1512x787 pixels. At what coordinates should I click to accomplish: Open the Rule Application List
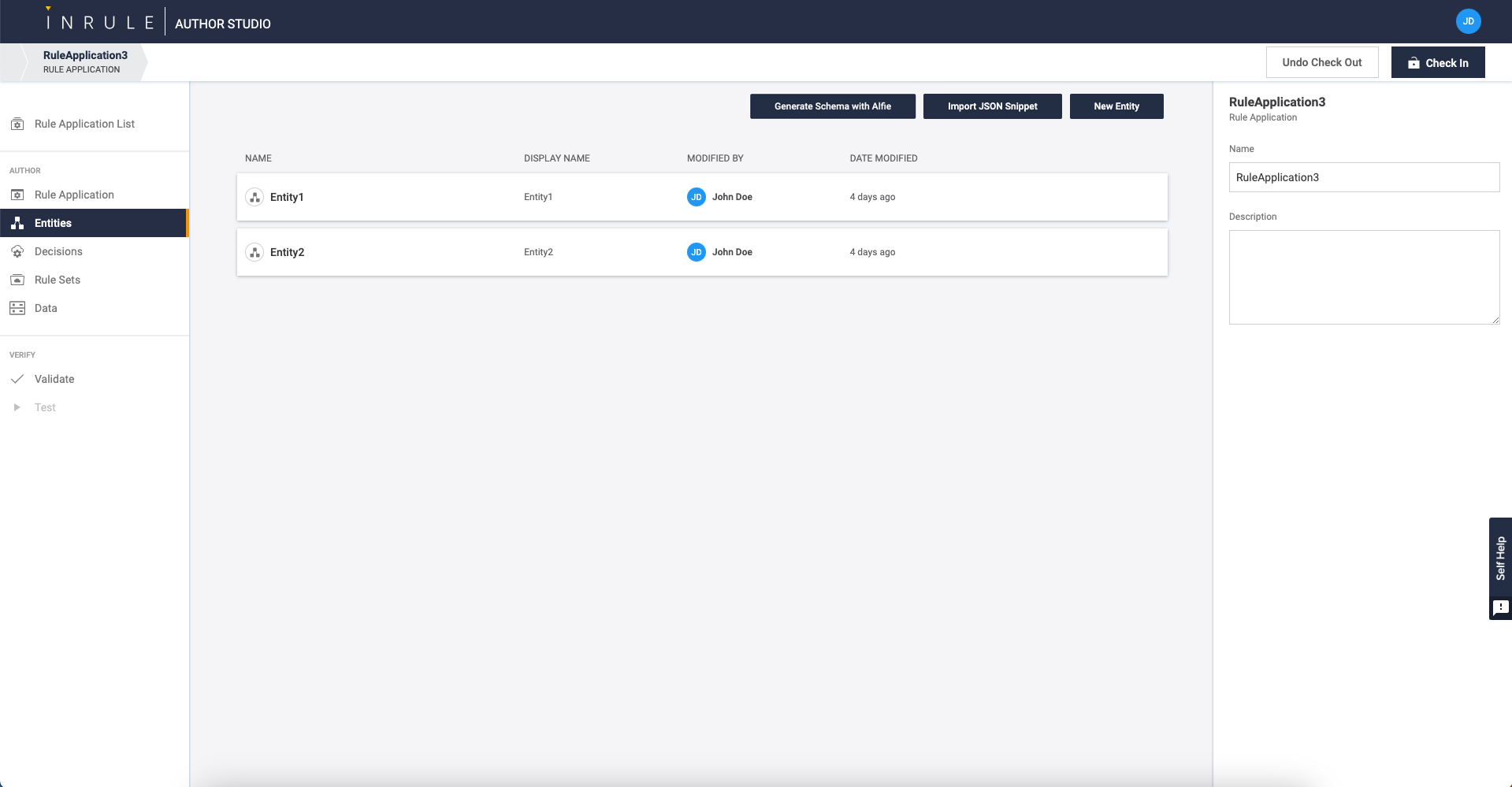click(x=95, y=124)
